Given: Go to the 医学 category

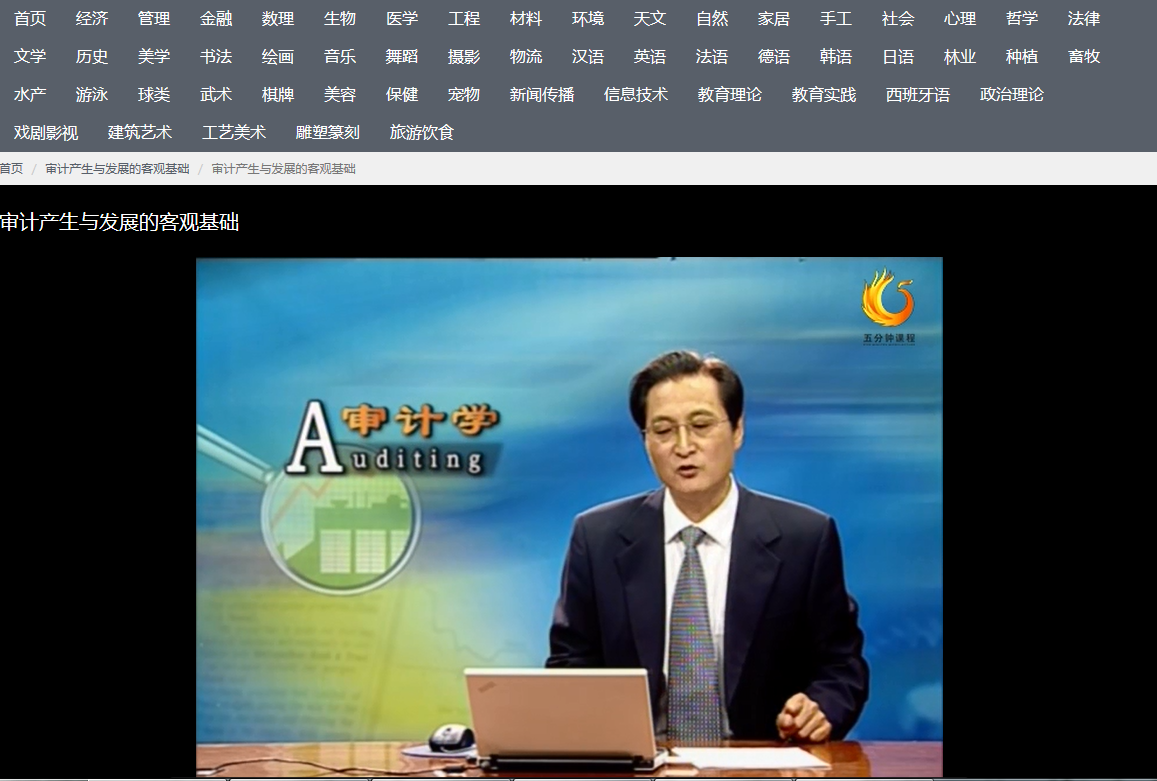Looking at the screenshot, I should (402, 19).
